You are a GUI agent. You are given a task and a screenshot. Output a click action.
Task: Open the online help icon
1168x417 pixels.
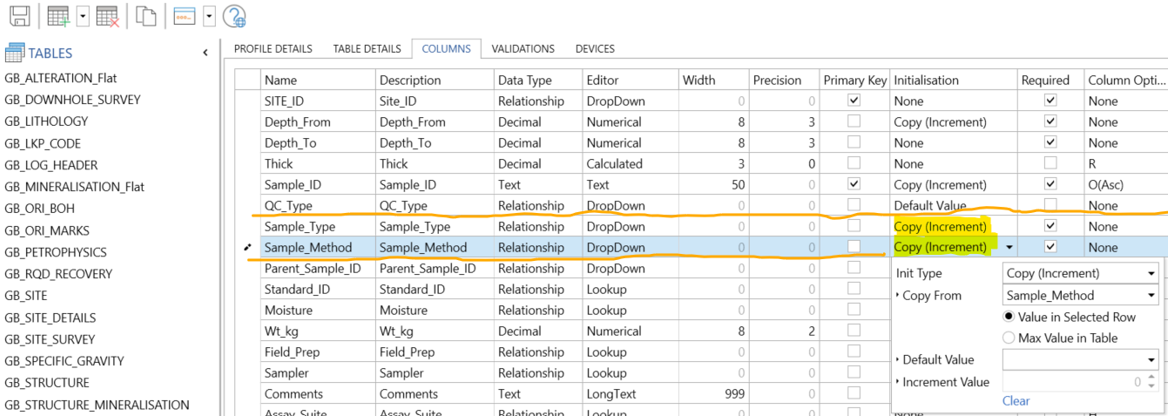click(234, 16)
